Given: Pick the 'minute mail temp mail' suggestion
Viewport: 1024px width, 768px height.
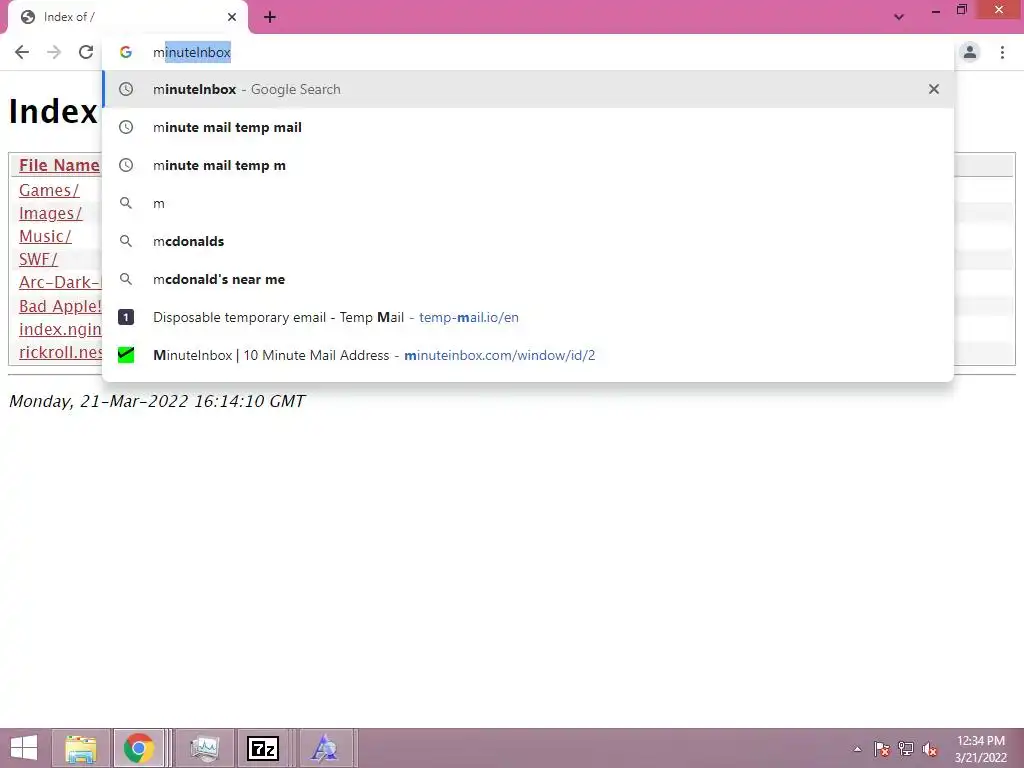Looking at the screenshot, I should click(528, 127).
